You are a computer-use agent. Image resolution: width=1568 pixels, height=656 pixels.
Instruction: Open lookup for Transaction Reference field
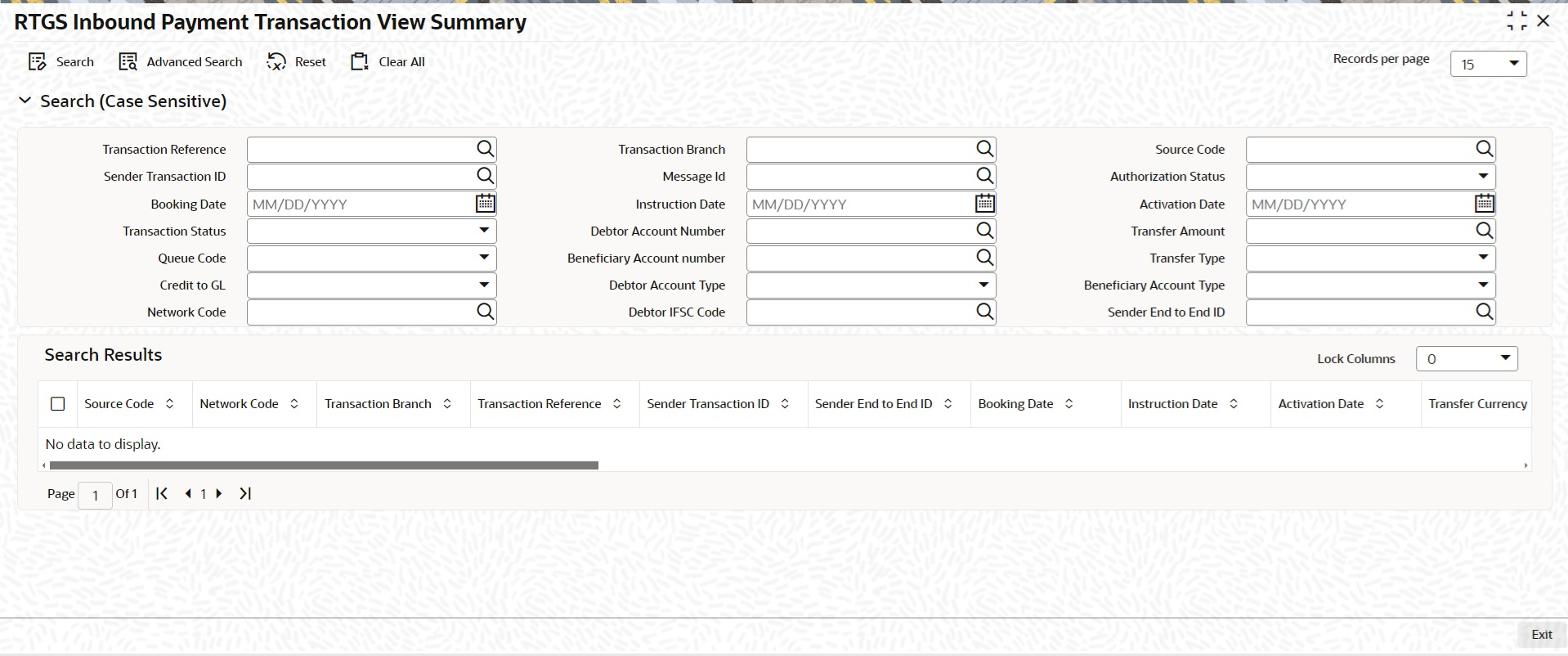(x=485, y=149)
